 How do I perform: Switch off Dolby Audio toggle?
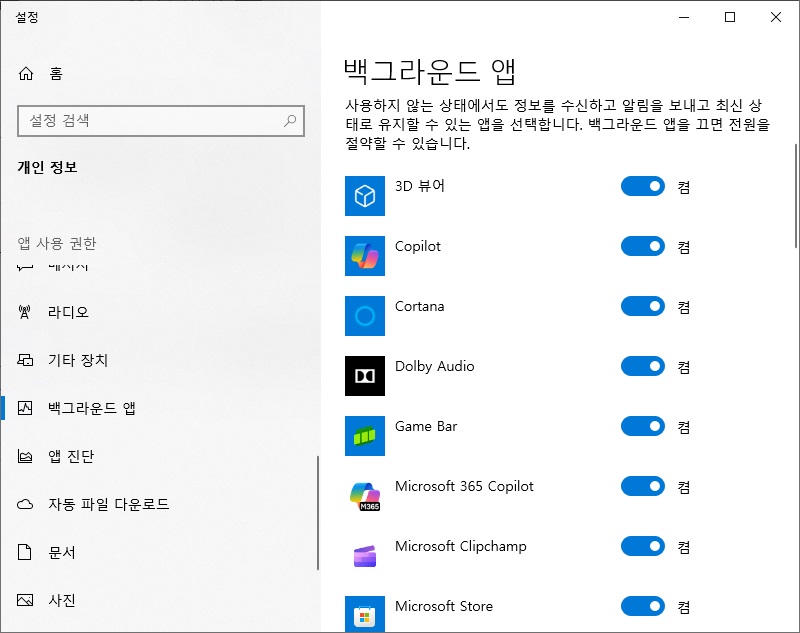(x=643, y=366)
